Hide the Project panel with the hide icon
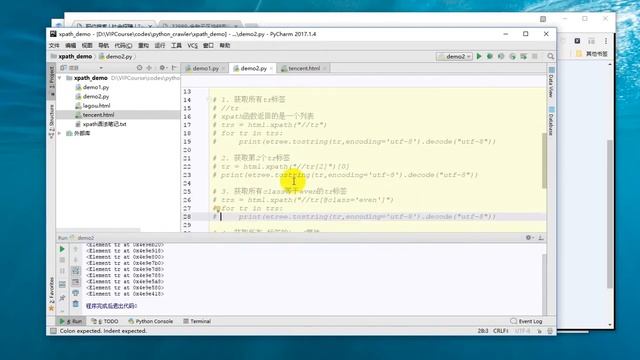640x360 pixels. coord(174,68)
